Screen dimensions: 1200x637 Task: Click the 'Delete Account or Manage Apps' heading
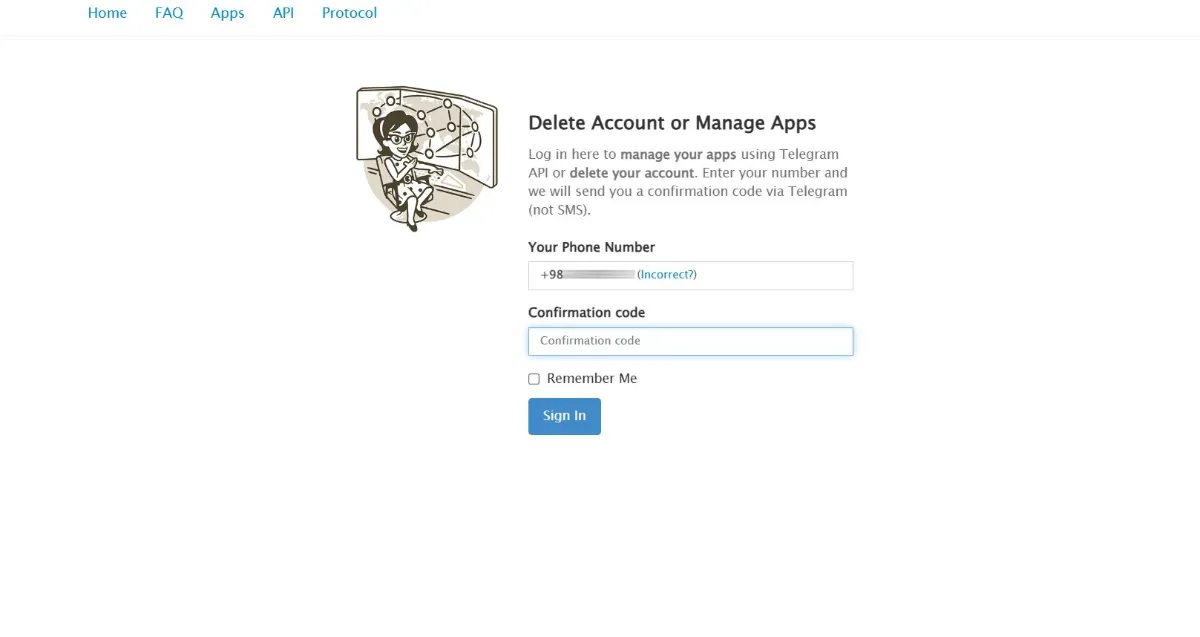coord(672,123)
